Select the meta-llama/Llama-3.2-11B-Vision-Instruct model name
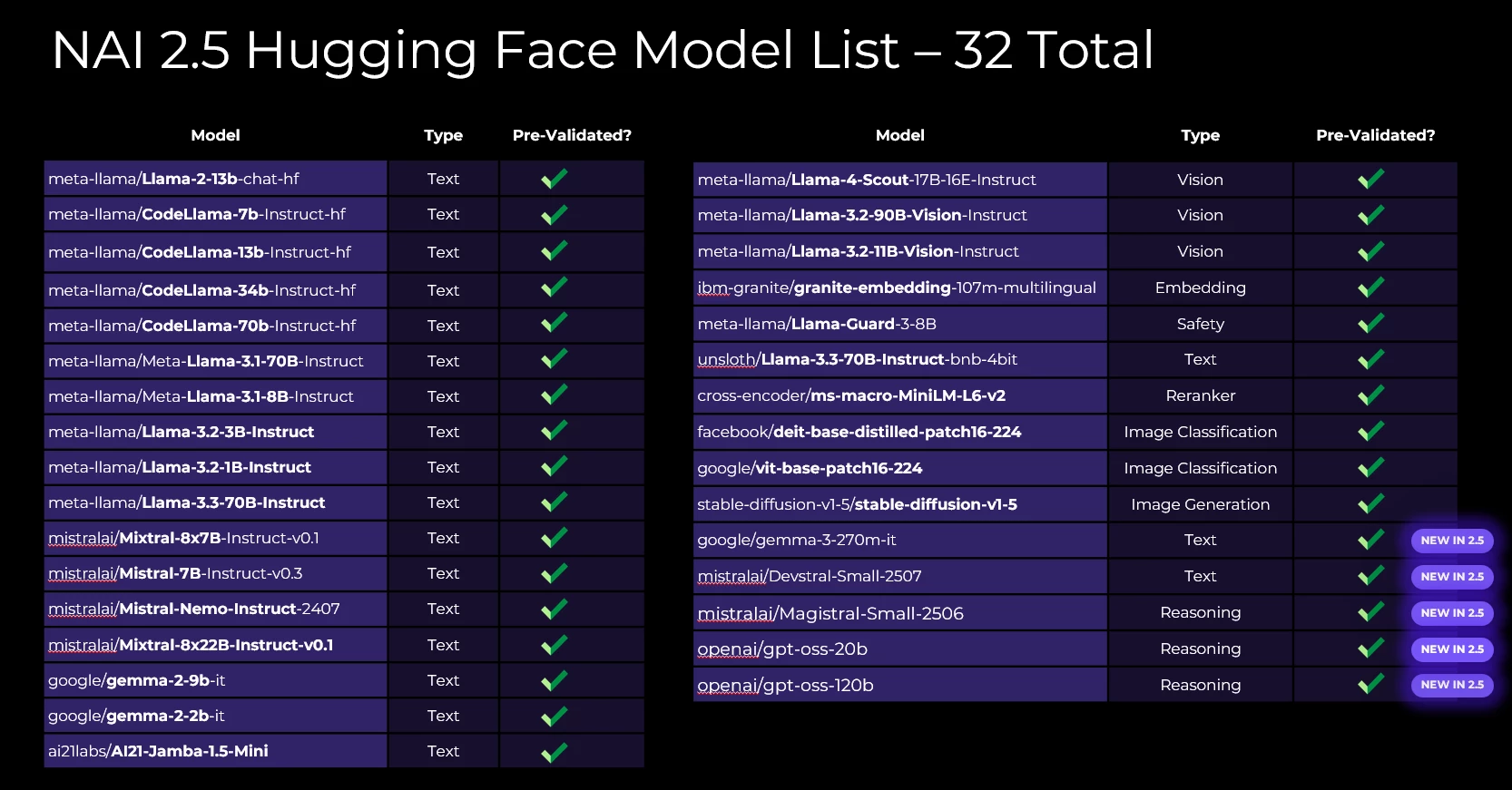 coord(858,251)
